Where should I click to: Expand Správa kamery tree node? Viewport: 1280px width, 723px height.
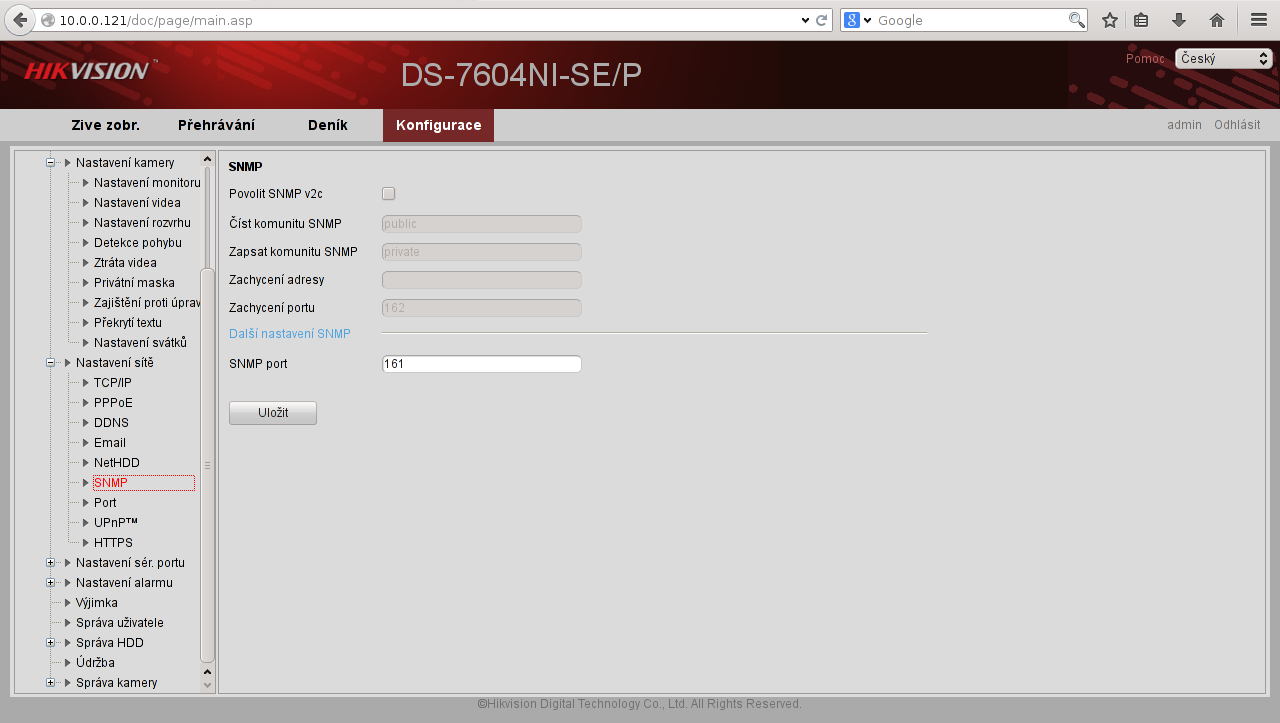tap(50, 683)
